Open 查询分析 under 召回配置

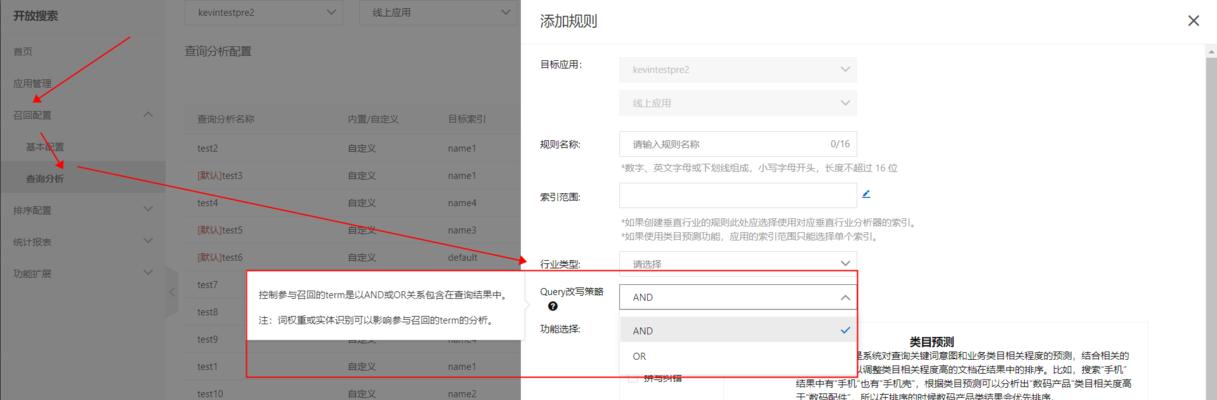[x=45, y=178]
